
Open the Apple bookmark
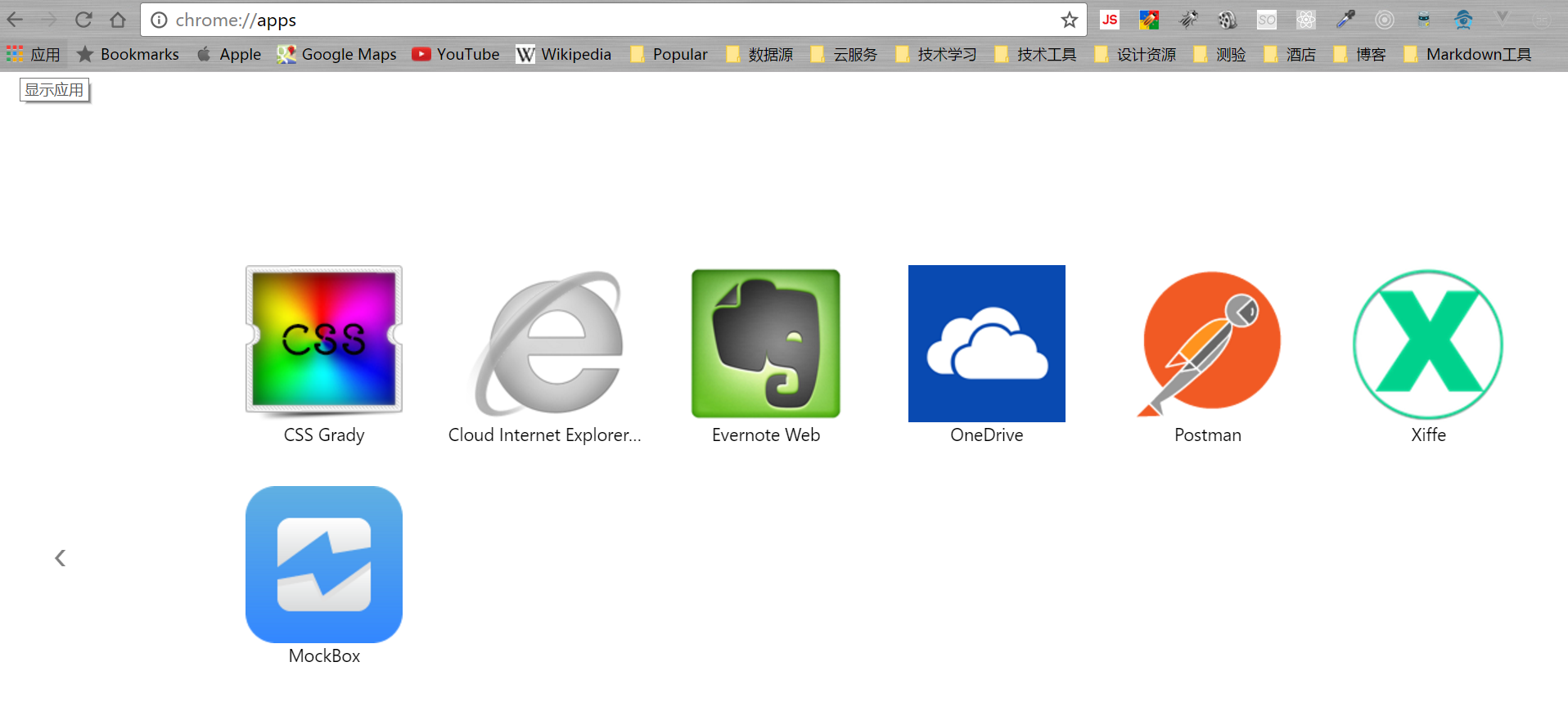coord(229,54)
